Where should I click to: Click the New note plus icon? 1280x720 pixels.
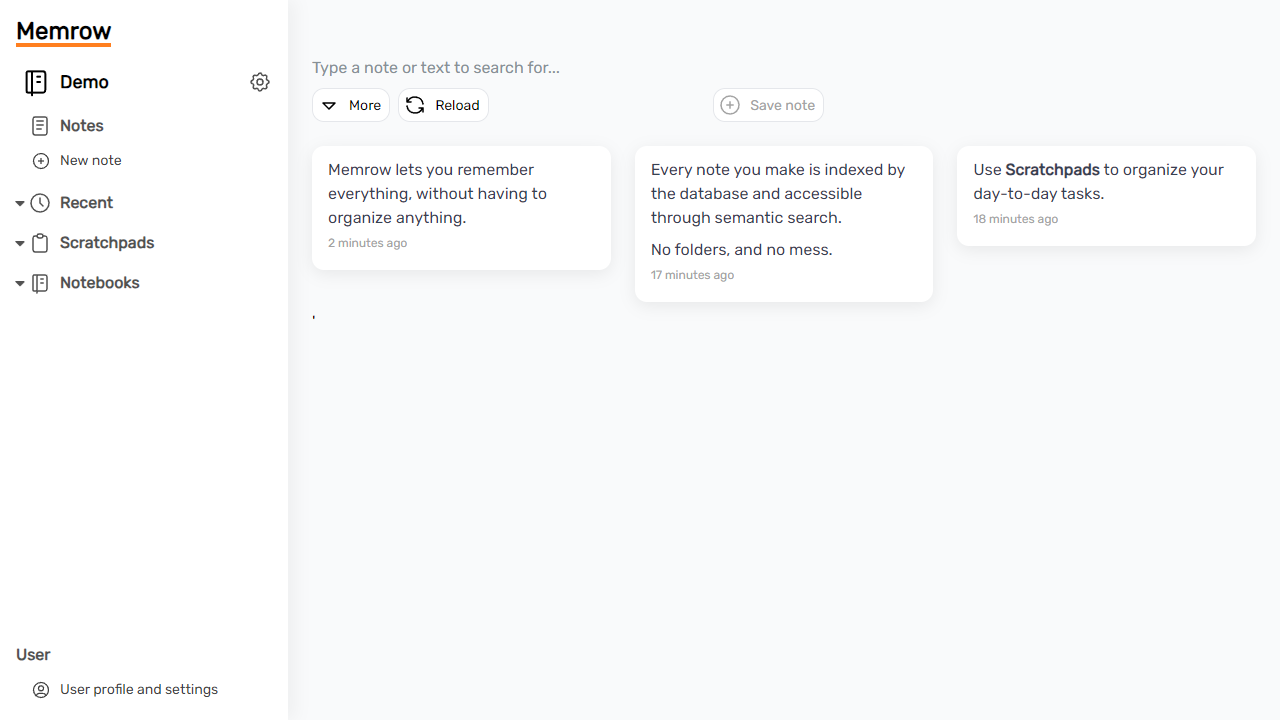[41, 161]
